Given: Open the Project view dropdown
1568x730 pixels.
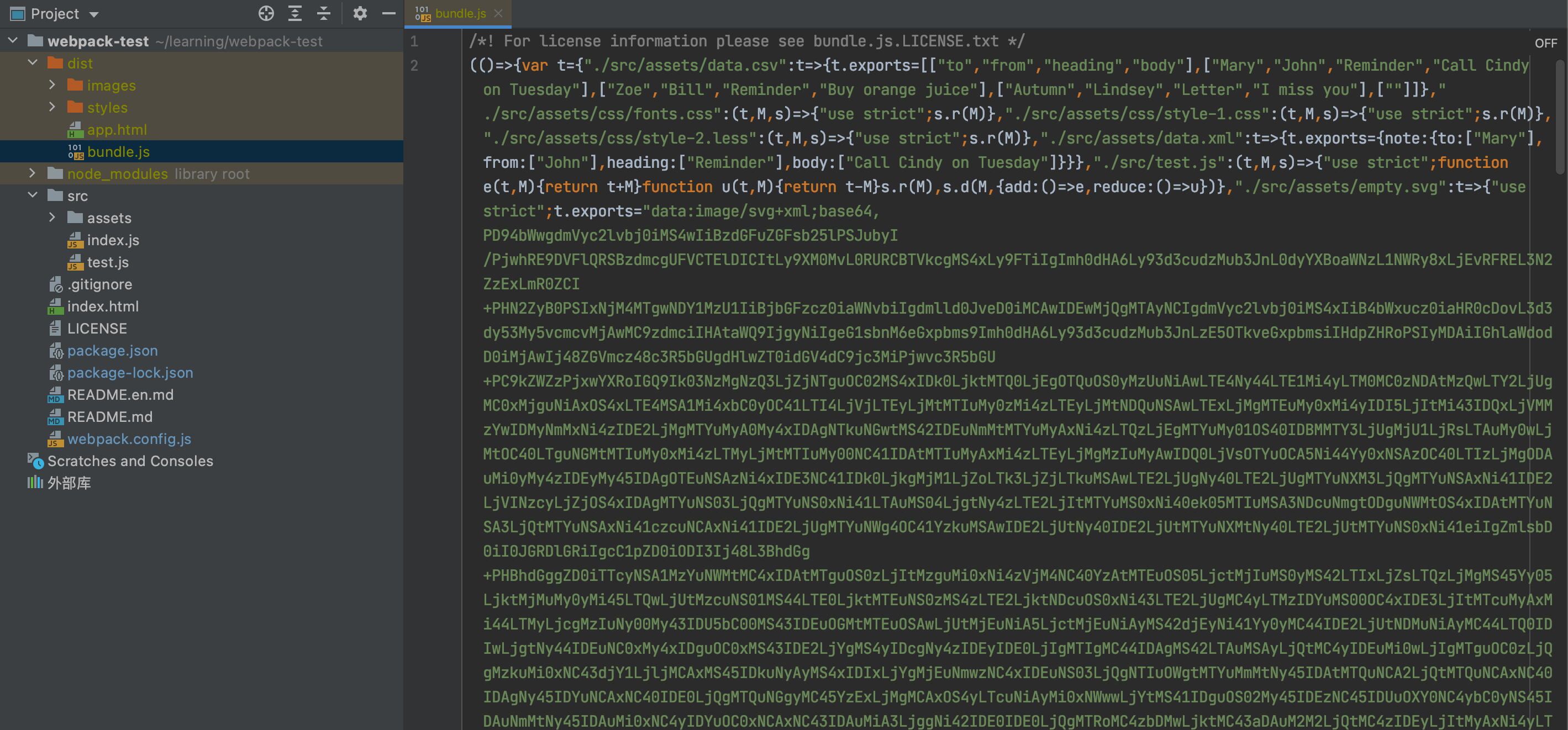Looking at the screenshot, I should pyautogui.click(x=94, y=14).
